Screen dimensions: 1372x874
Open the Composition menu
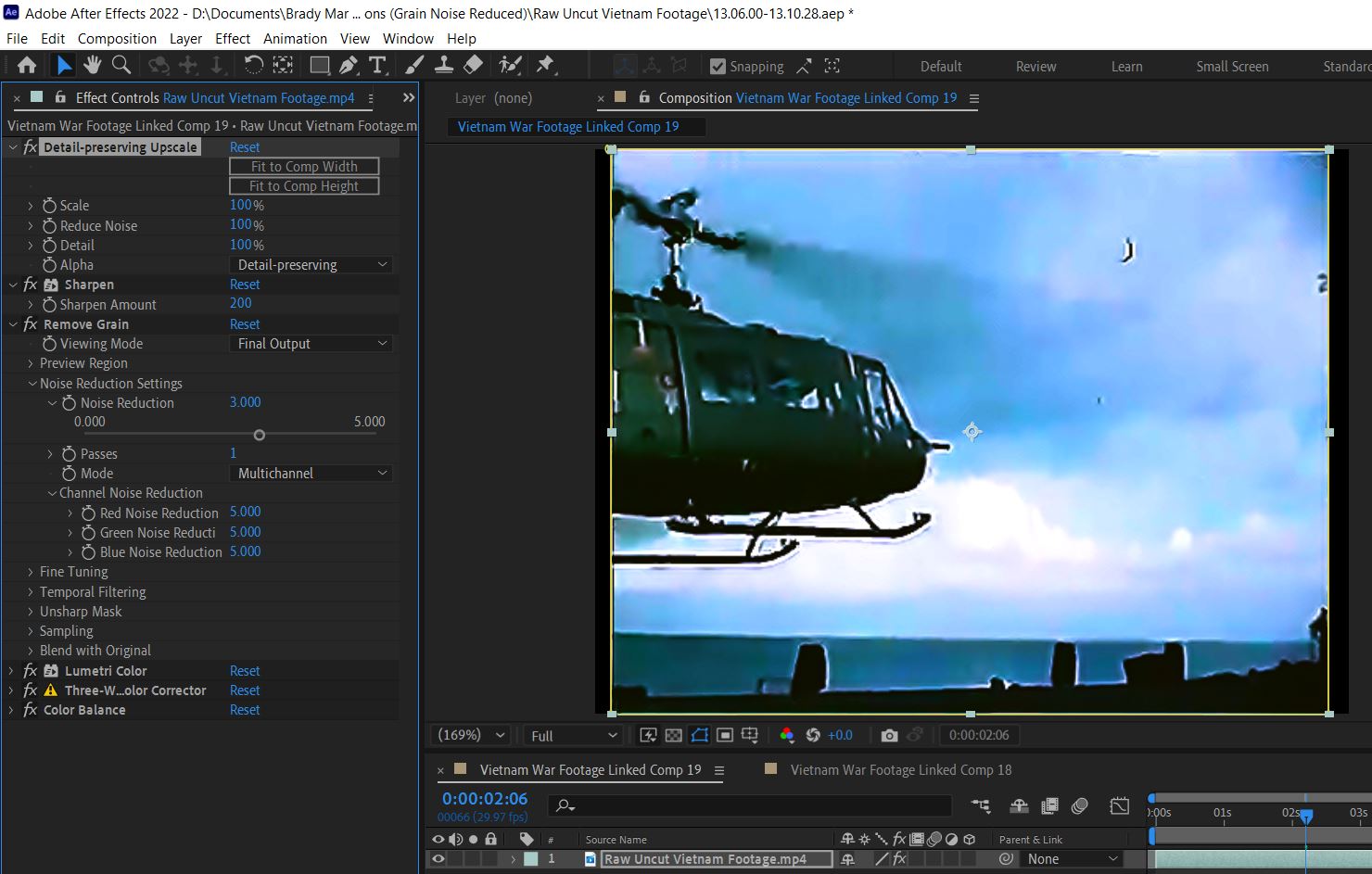tap(117, 39)
